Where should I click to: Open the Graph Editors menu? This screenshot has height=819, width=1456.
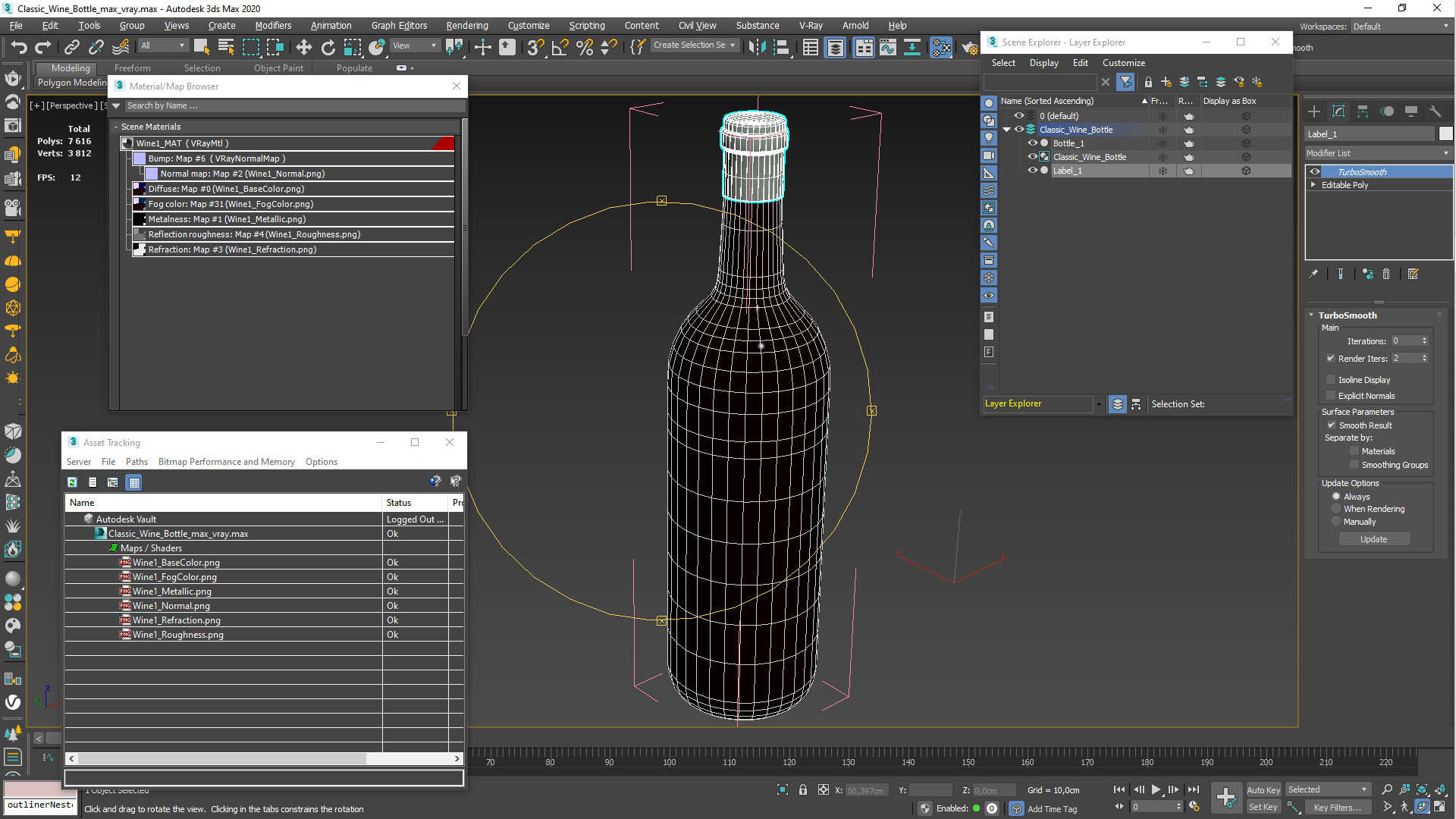399,26
